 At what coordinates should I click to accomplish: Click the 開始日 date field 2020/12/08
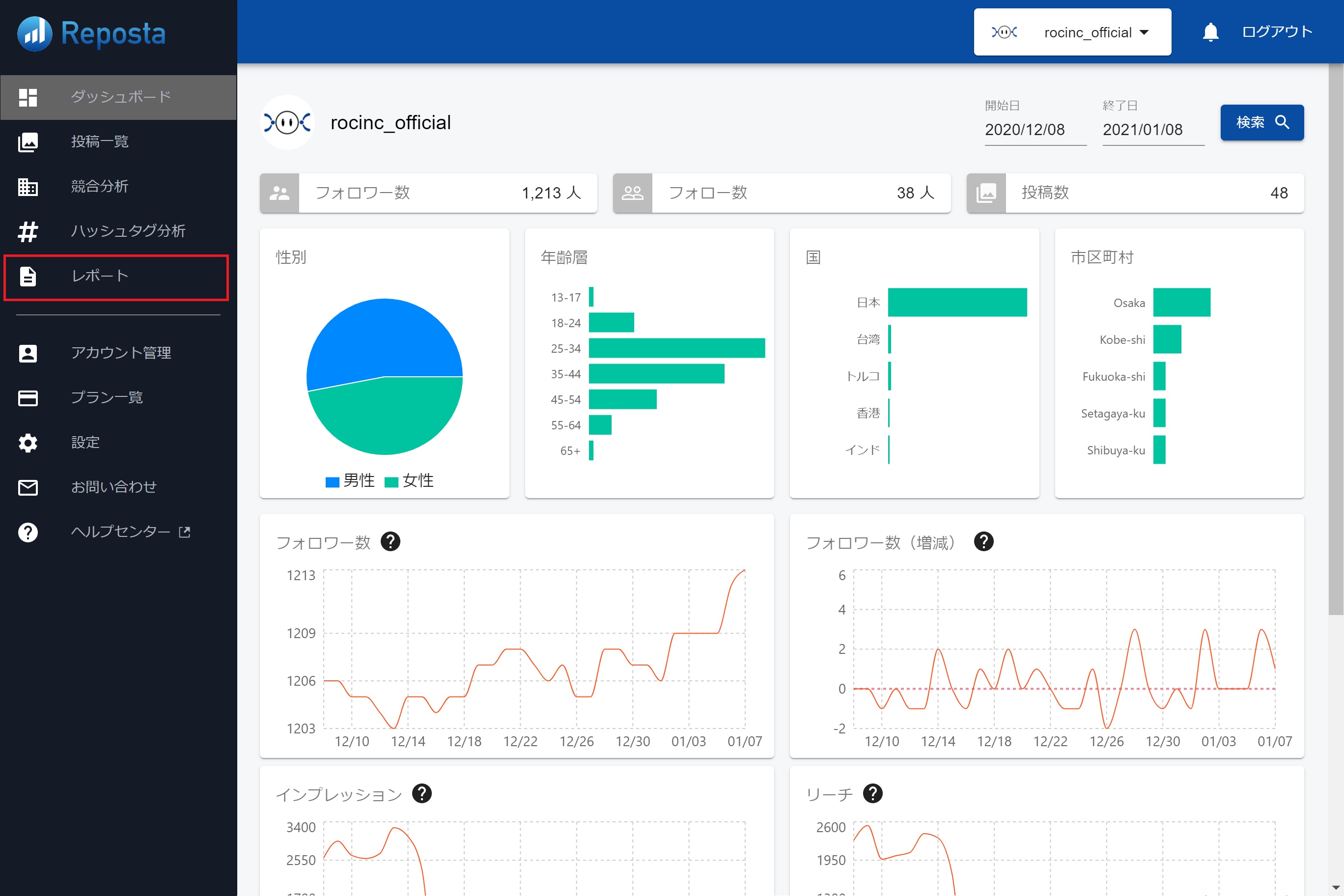pos(1036,130)
